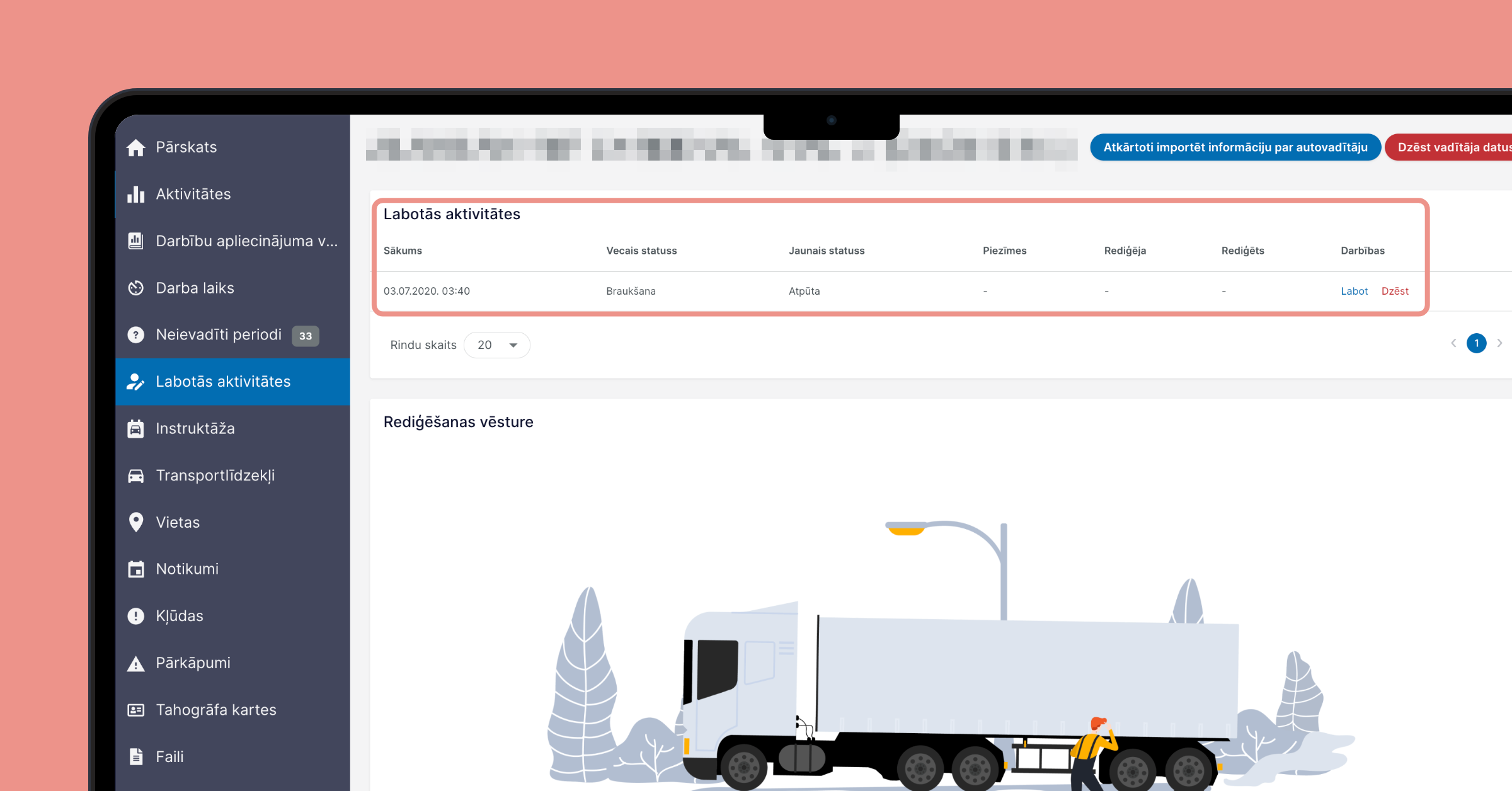Go to the next page arrow
Image resolution: width=1512 pixels, height=791 pixels.
click(x=1499, y=343)
